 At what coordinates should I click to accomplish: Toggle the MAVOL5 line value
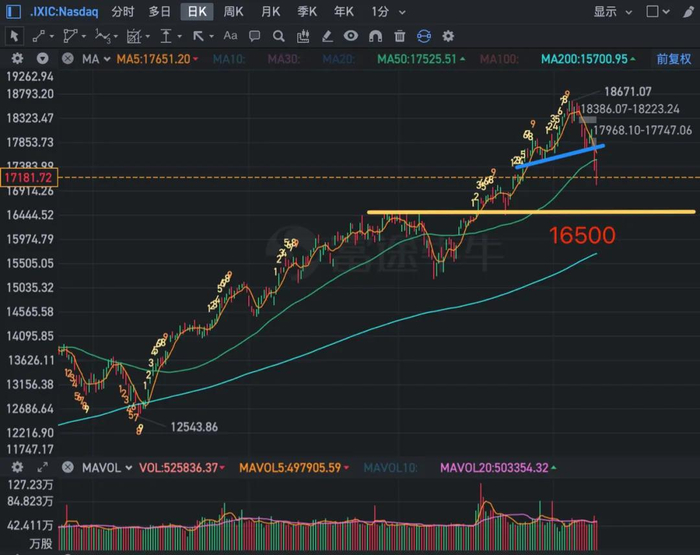[x=294, y=468]
